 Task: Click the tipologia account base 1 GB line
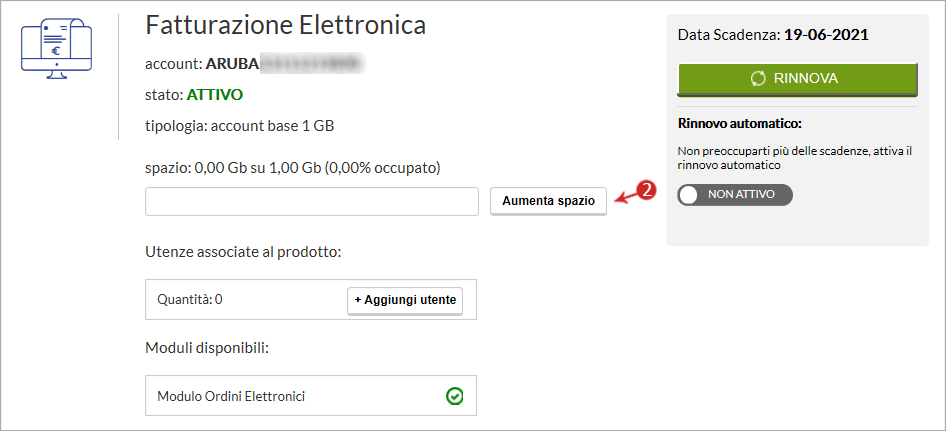tap(240, 127)
